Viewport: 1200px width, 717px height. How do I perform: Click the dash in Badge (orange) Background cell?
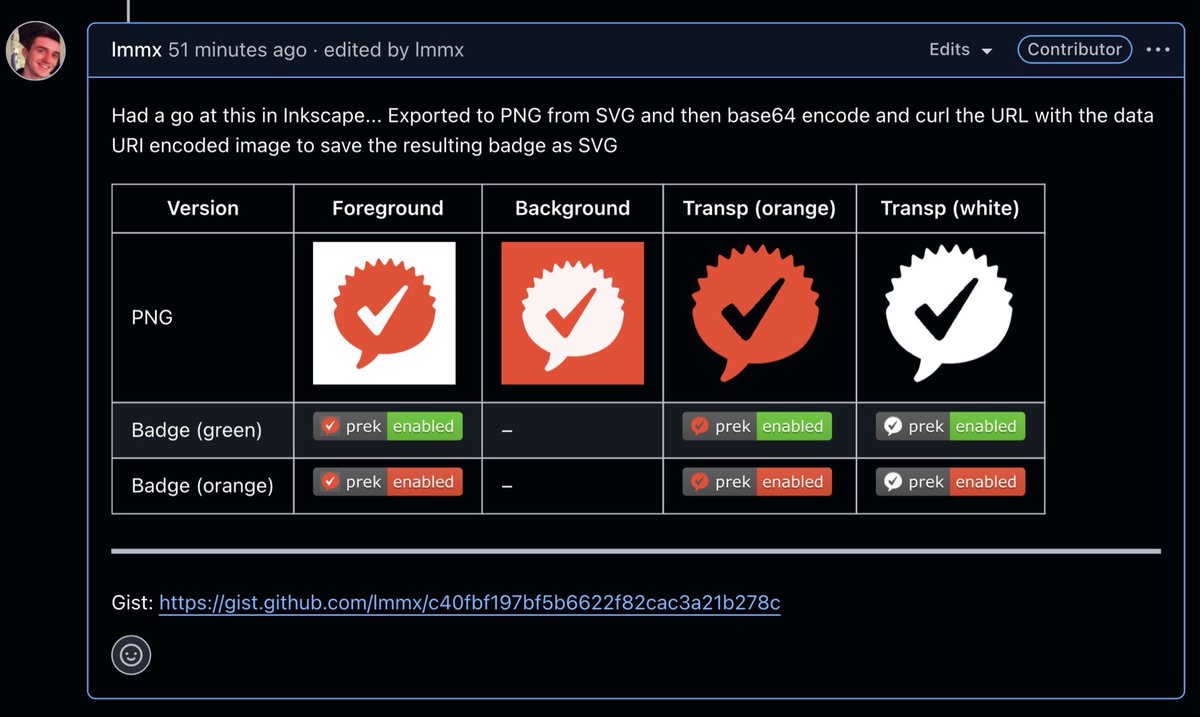507,487
